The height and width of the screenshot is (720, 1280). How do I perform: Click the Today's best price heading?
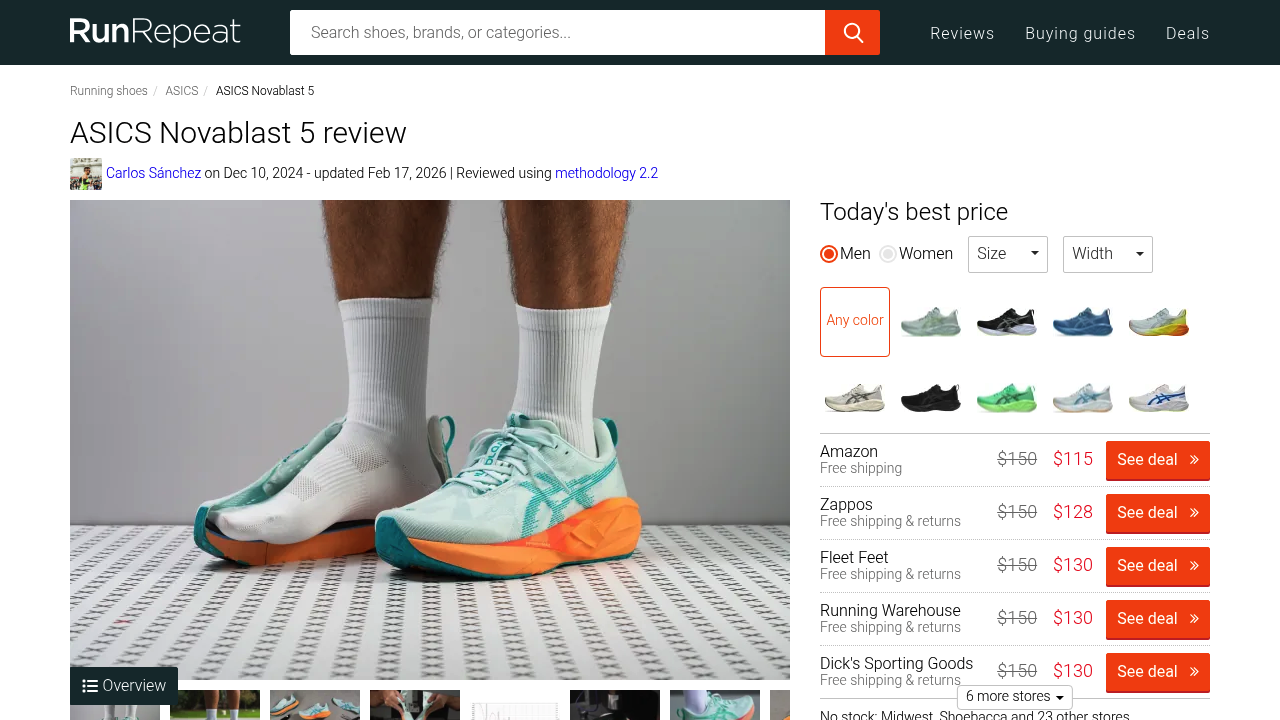[914, 212]
